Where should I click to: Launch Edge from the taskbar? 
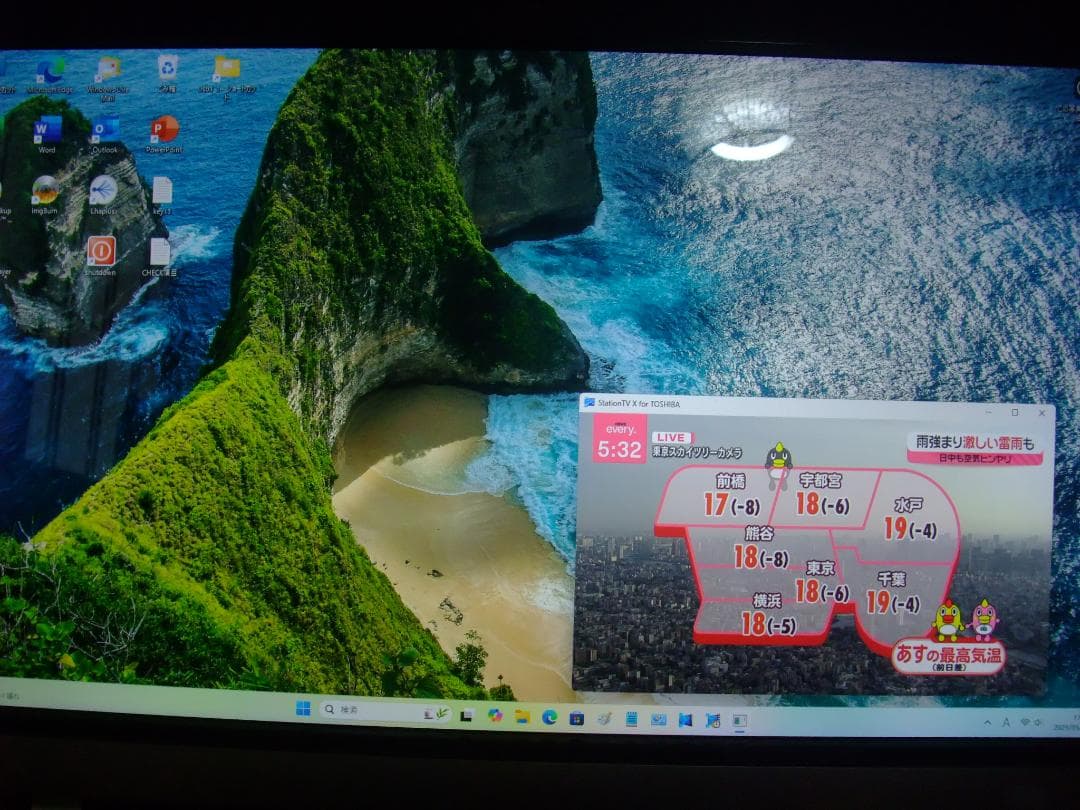(549, 717)
